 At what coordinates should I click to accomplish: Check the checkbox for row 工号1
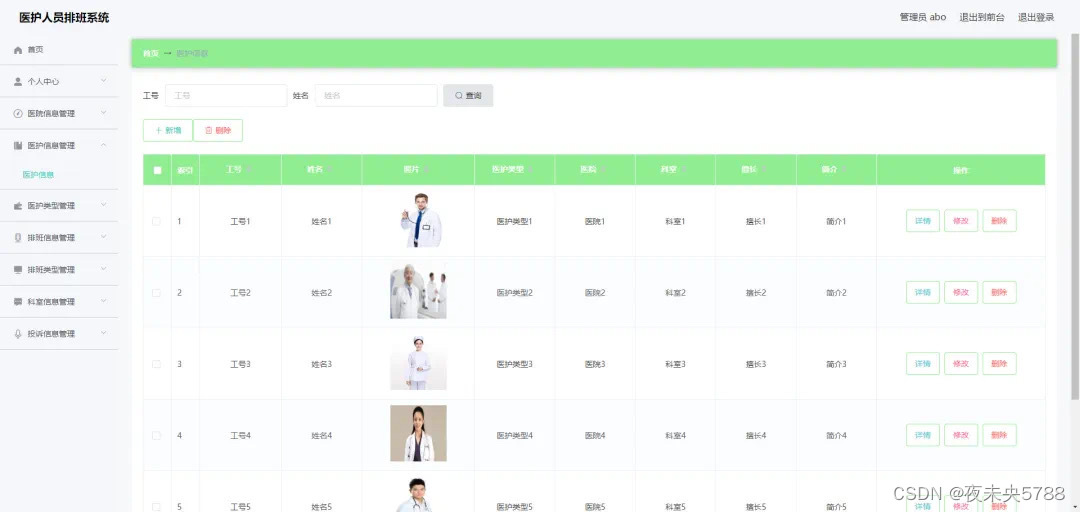coord(156,221)
